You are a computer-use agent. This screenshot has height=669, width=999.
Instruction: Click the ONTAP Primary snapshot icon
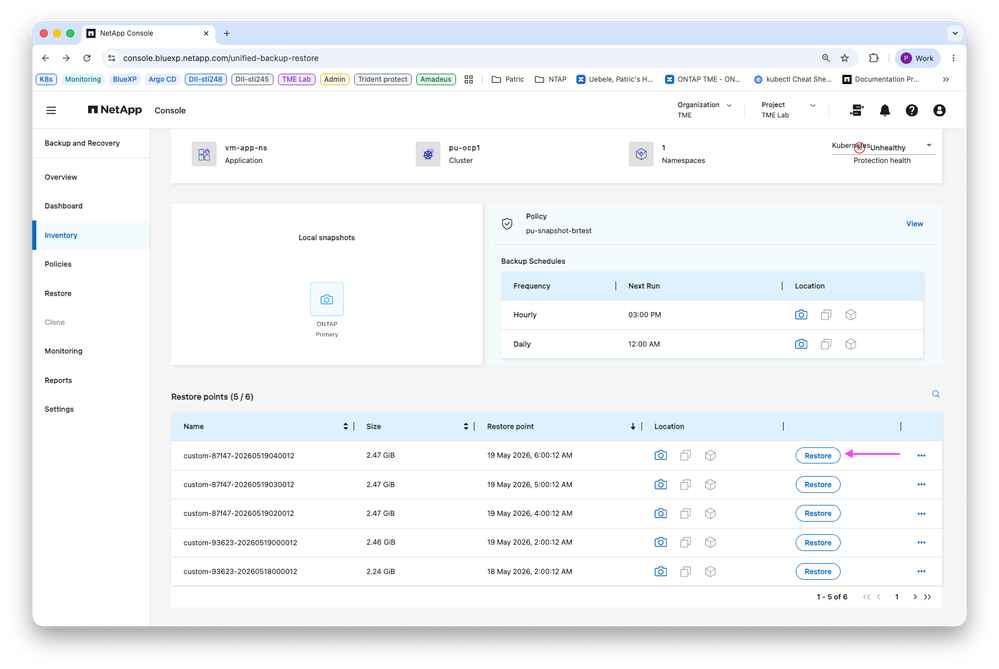[x=327, y=299]
